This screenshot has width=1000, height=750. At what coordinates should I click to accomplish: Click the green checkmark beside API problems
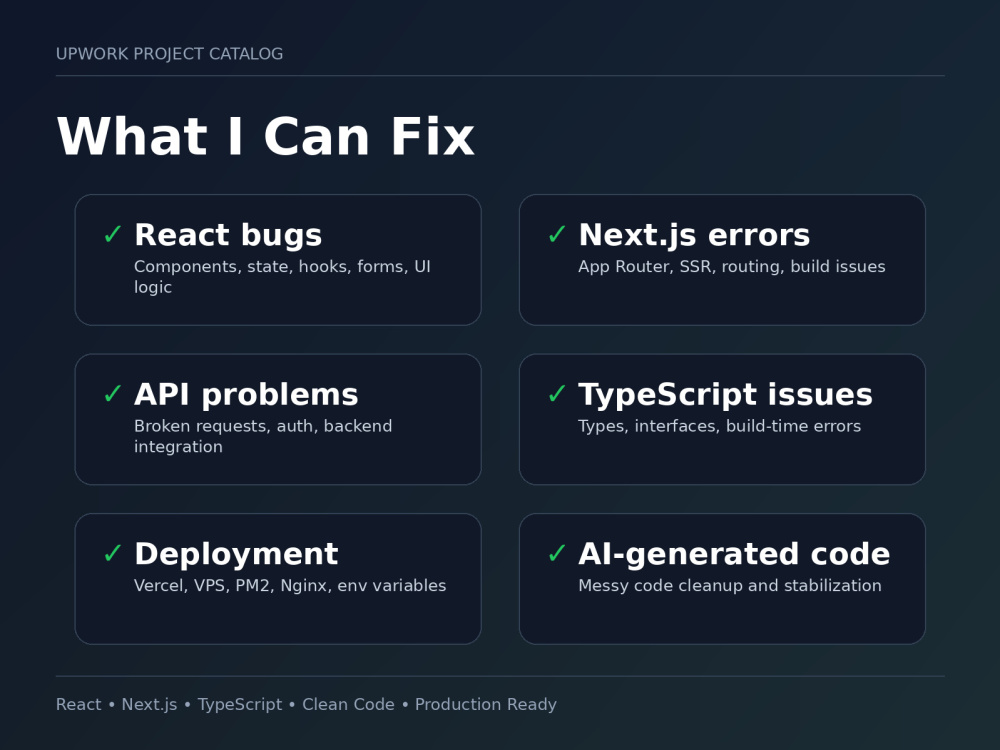113,393
